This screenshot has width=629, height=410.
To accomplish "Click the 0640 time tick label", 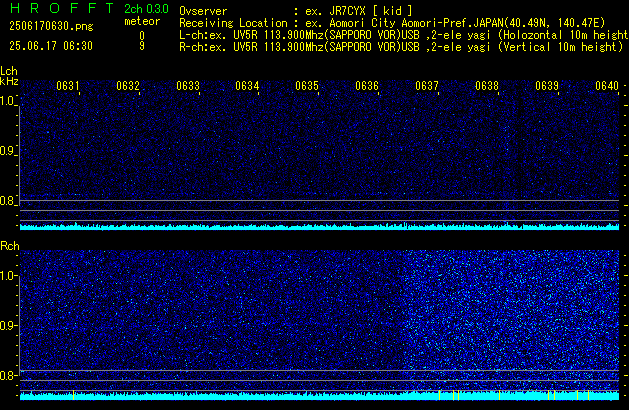I will [x=607, y=86].
